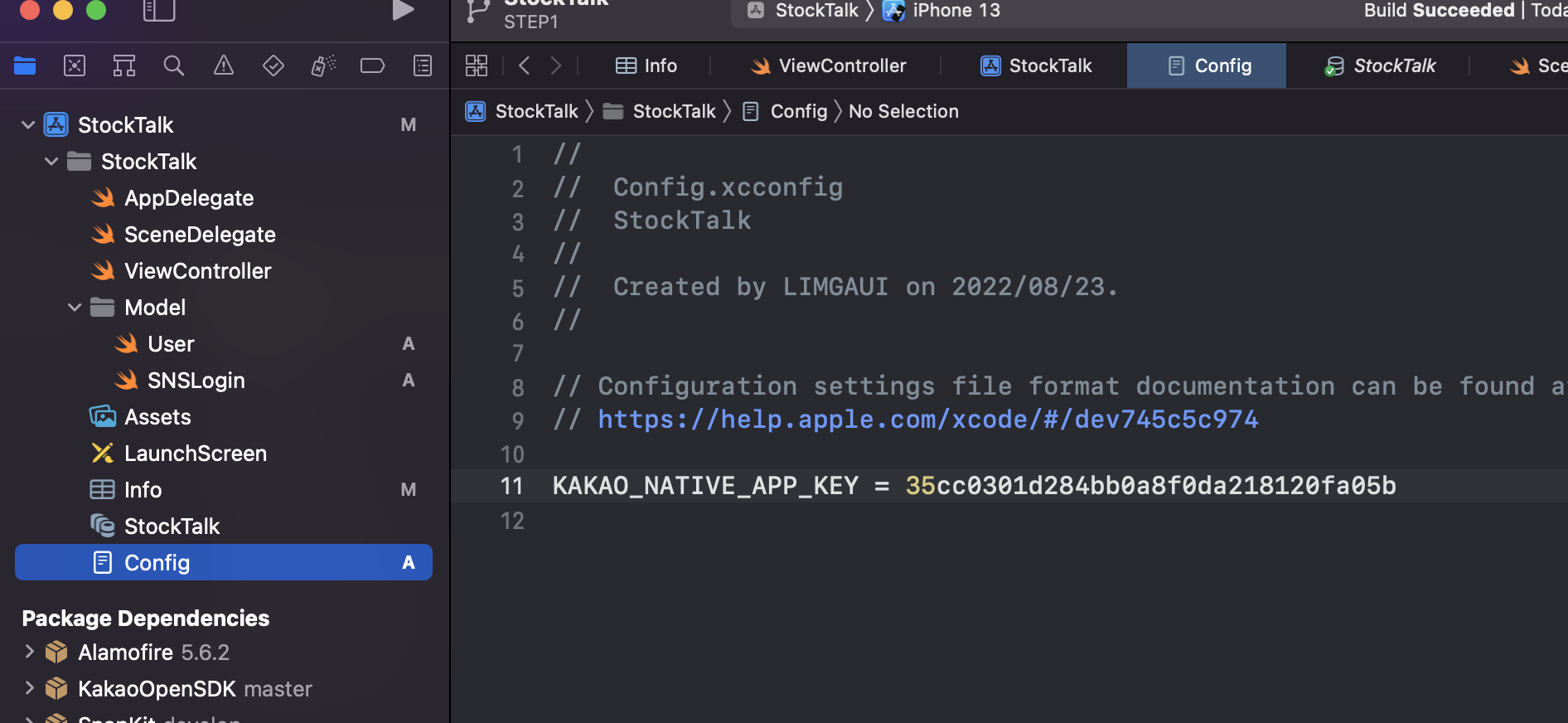Open the Find navigator magnifier
Image resolution: width=1568 pixels, height=723 pixels.
point(174,66)
